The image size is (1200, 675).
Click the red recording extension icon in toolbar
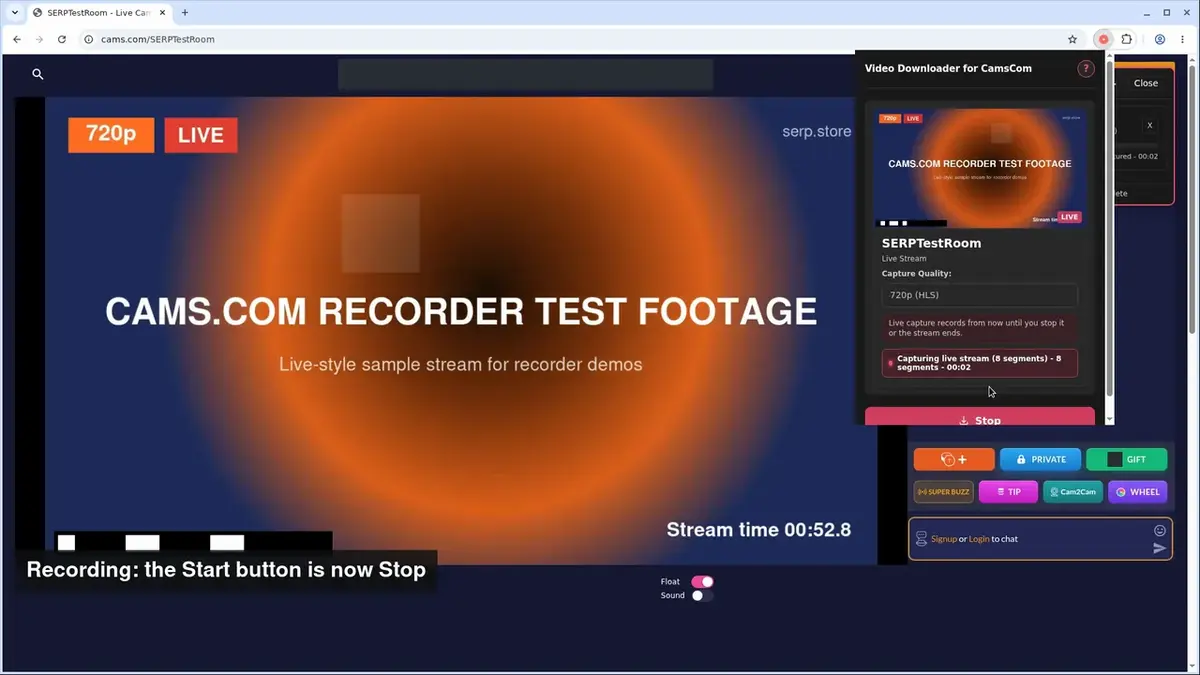(x=1103, y=39)
